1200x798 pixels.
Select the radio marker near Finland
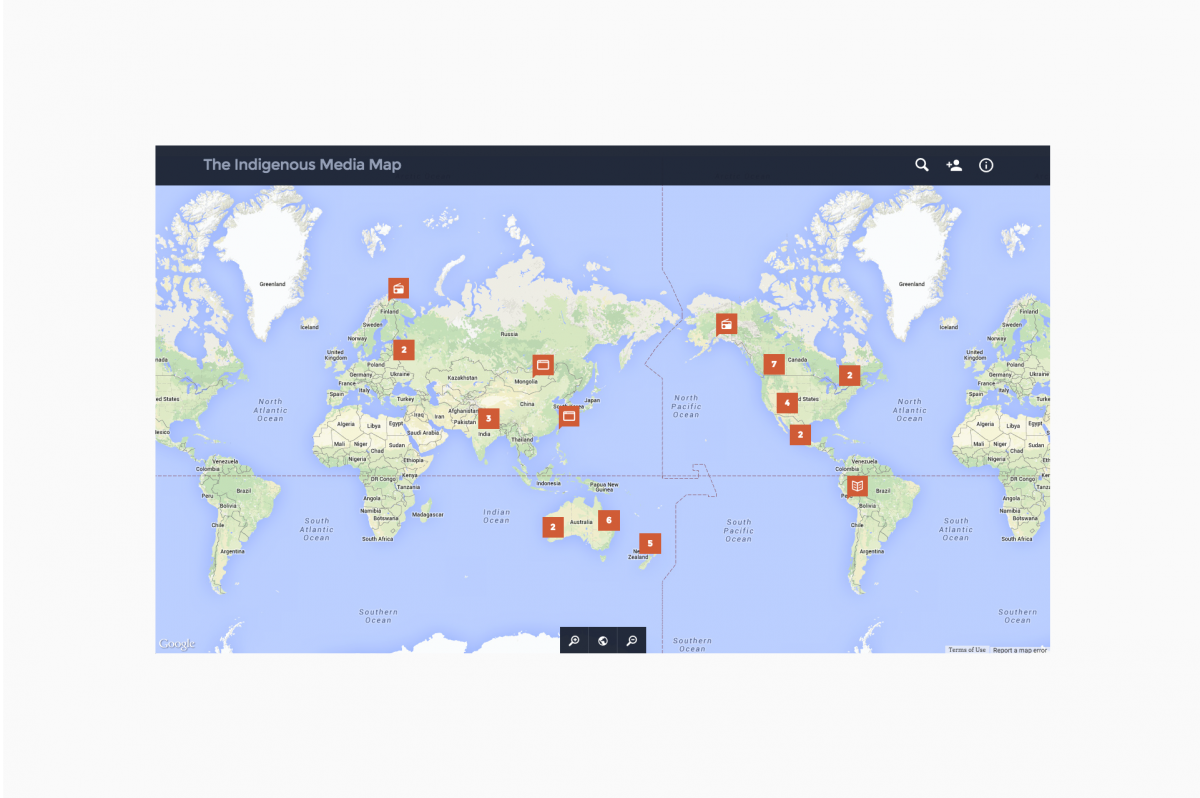coord(398,289)
